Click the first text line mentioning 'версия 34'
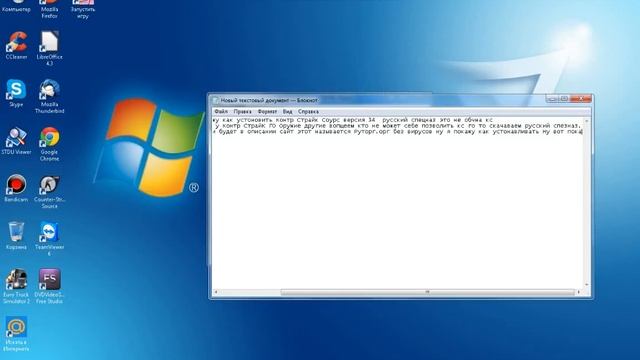 pyautogui.click(x=353, y=120)
